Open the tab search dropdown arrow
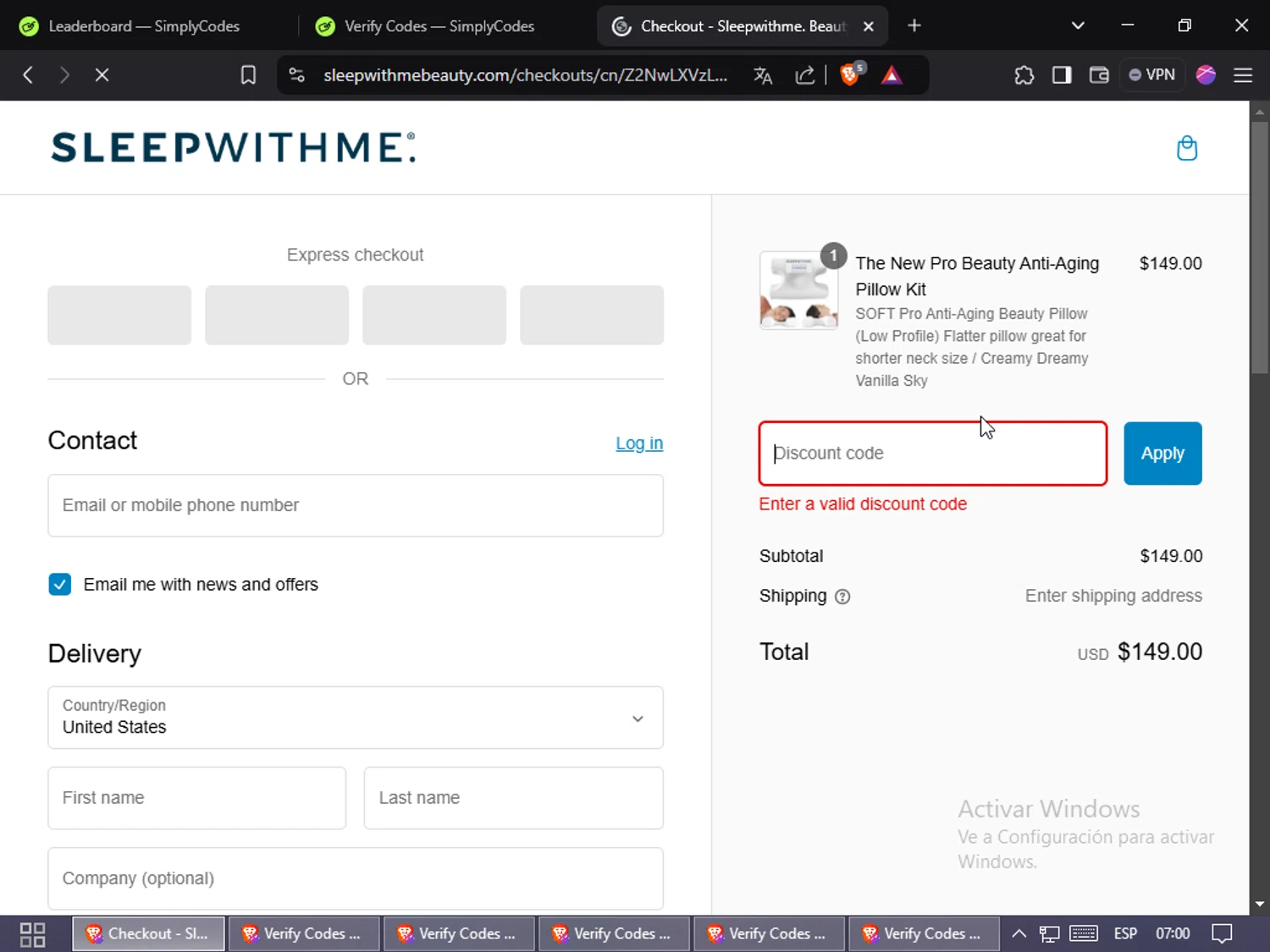Viewport: 1270px width, 952px height. coord(1078,26)
